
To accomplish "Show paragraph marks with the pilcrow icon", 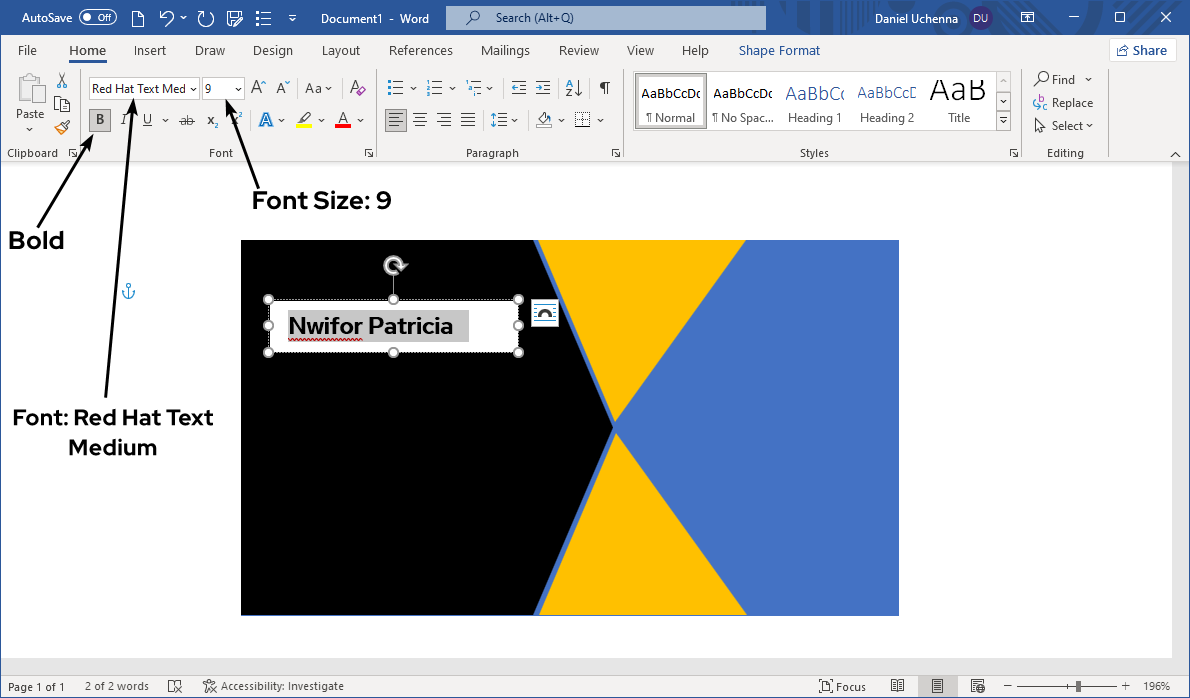I will [x=604, y=88].
